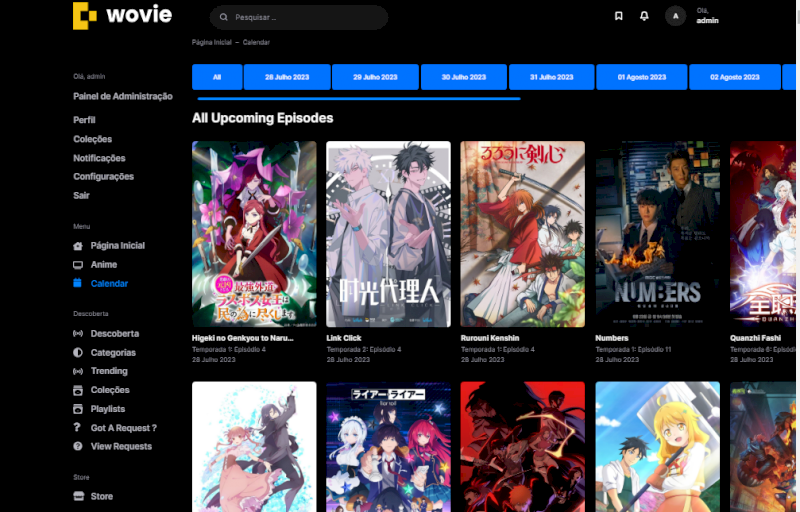Open Playlists menu item
Screen dimensions: 800x512
(108, 409)
